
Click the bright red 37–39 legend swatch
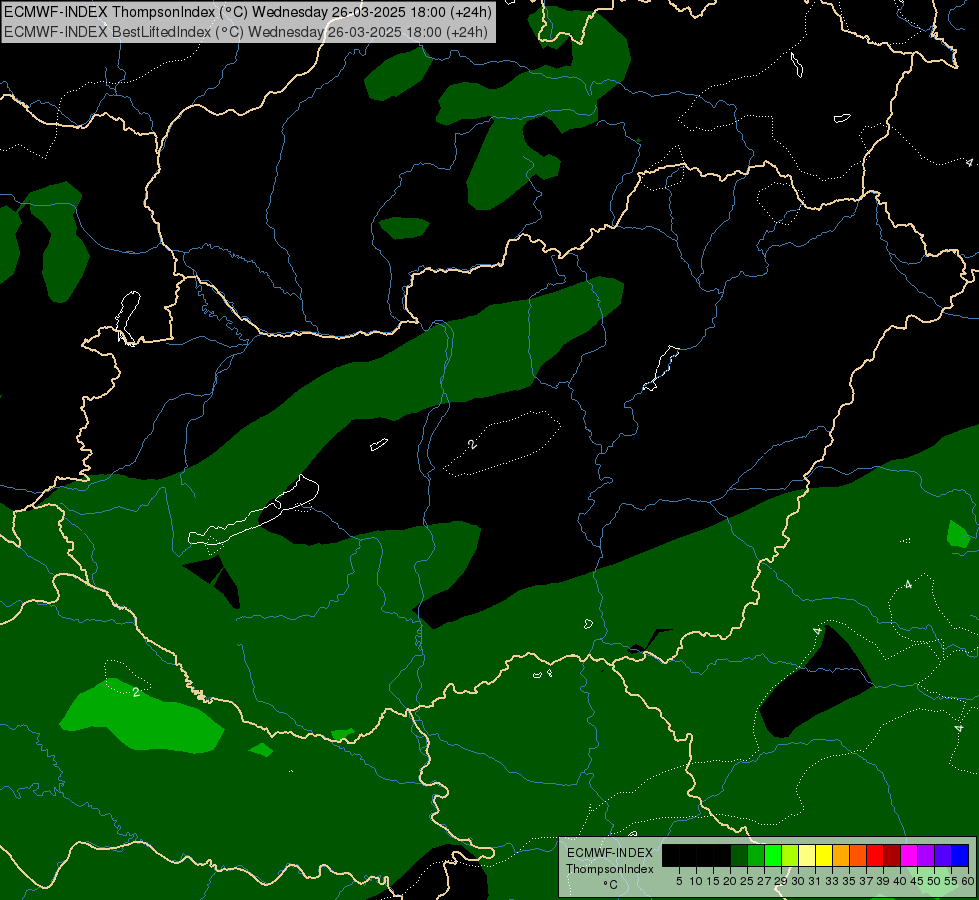(875, 855)
